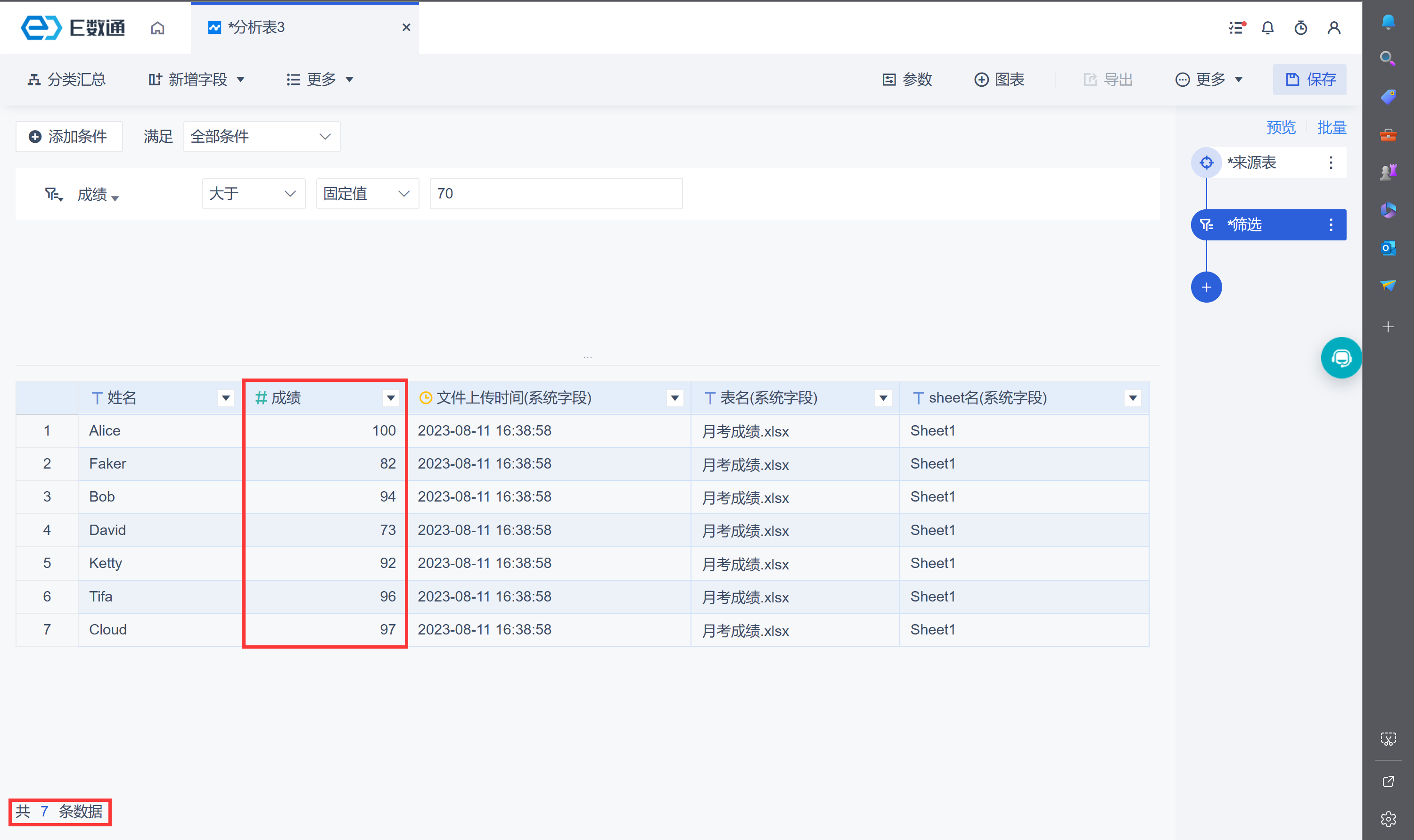Click Outlook icon in right sidebar

pyautogui.click(x=1388, y=248)
